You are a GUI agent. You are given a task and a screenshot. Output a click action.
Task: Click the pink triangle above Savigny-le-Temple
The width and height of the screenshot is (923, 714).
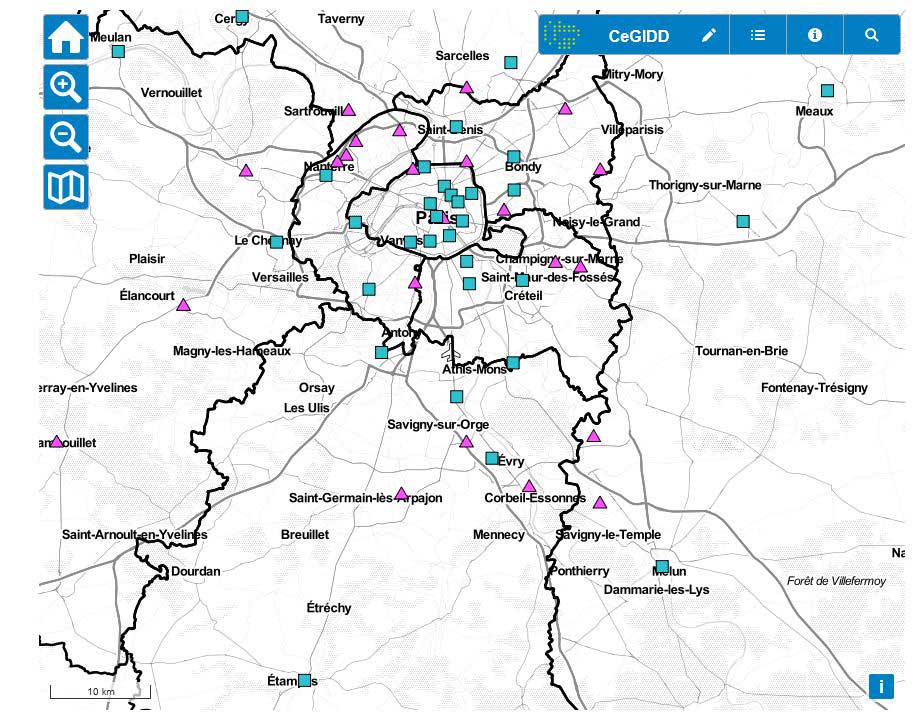point(600,503)
